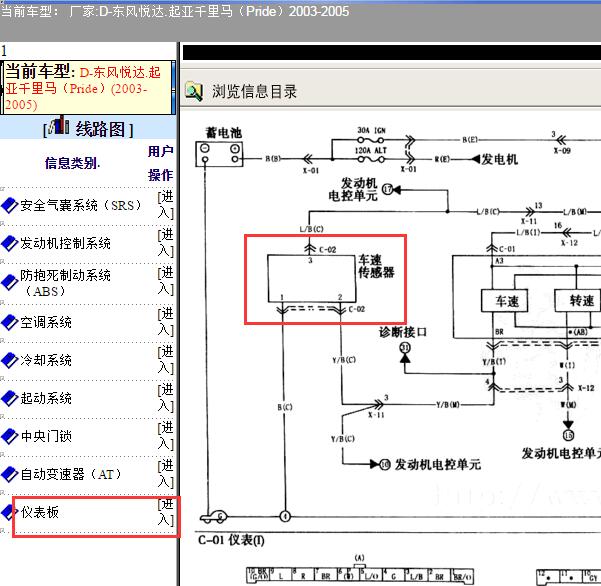
Task: Select the 安全气囊系统（SRS） category text
Action: coord(82,205)
